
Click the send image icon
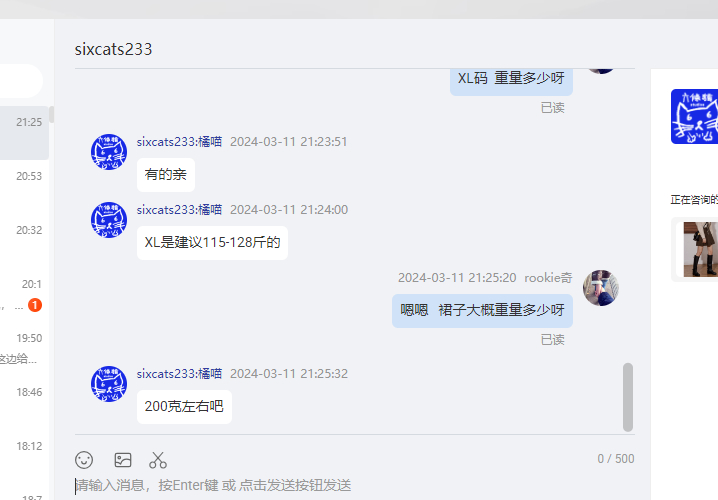123,460
